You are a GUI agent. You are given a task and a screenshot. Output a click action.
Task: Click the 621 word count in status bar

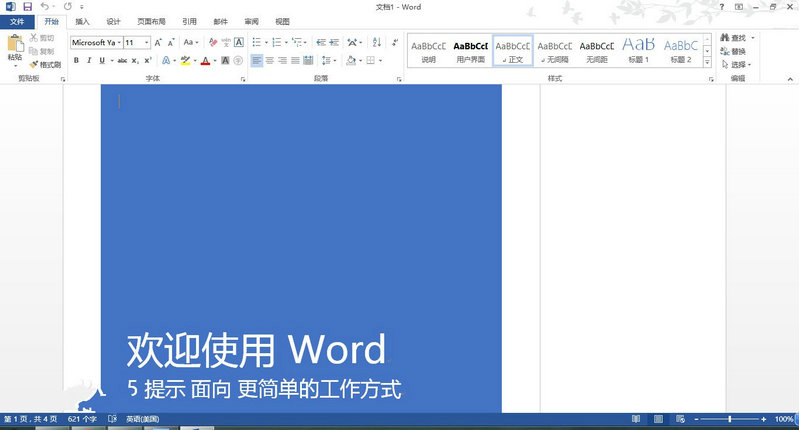81,418
